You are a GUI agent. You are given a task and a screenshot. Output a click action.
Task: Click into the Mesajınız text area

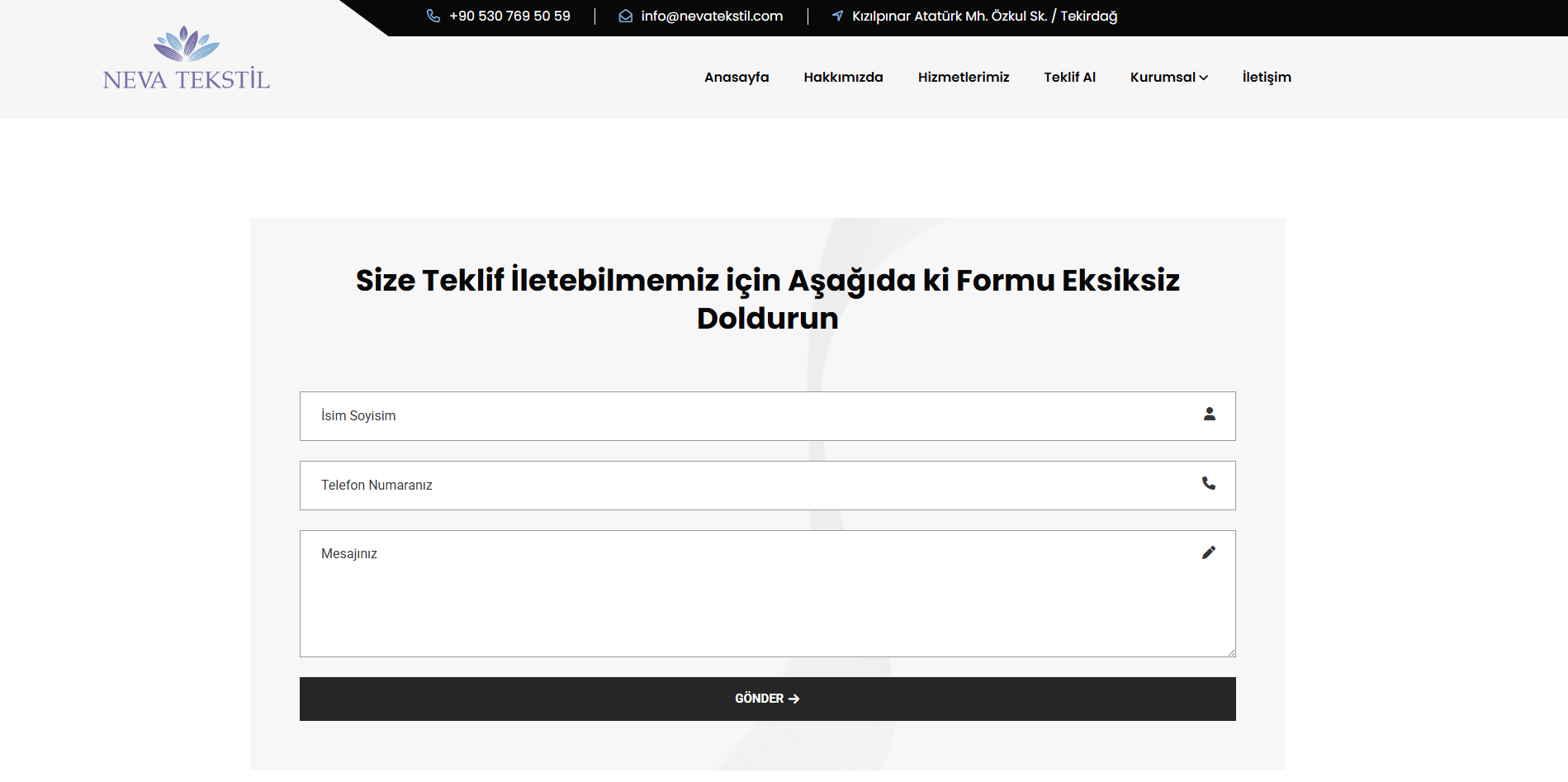click(743, 594)
